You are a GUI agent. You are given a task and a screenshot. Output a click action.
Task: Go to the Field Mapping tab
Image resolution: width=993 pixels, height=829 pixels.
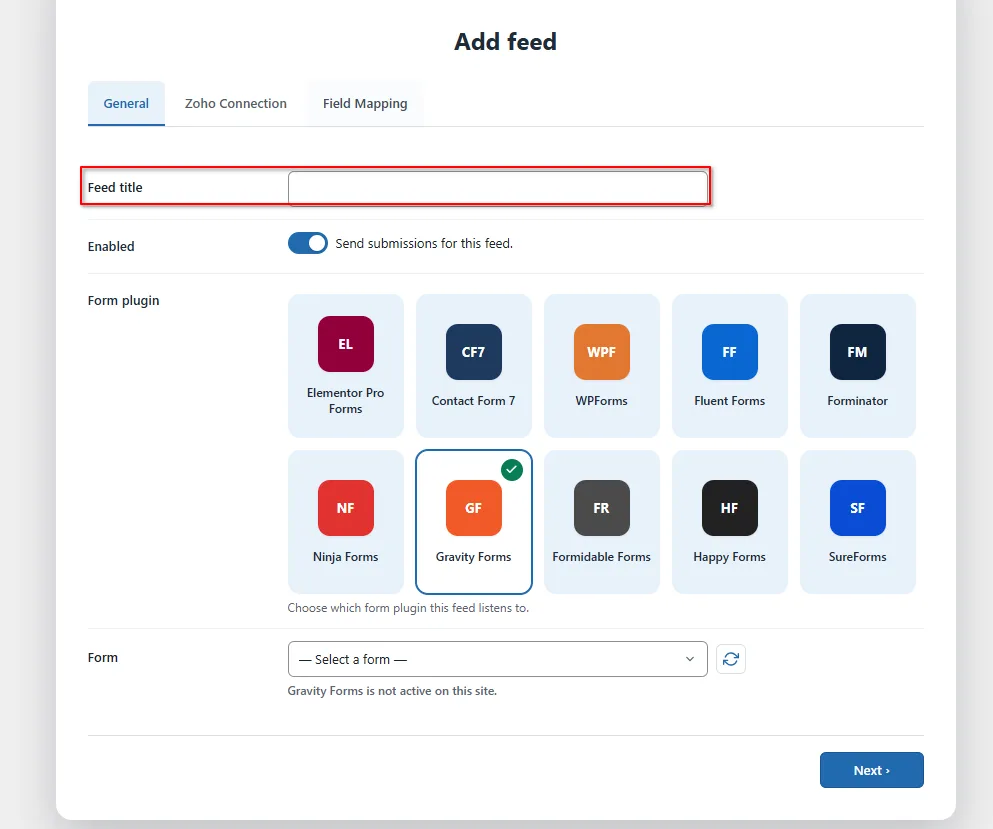(x=365, y=103)
